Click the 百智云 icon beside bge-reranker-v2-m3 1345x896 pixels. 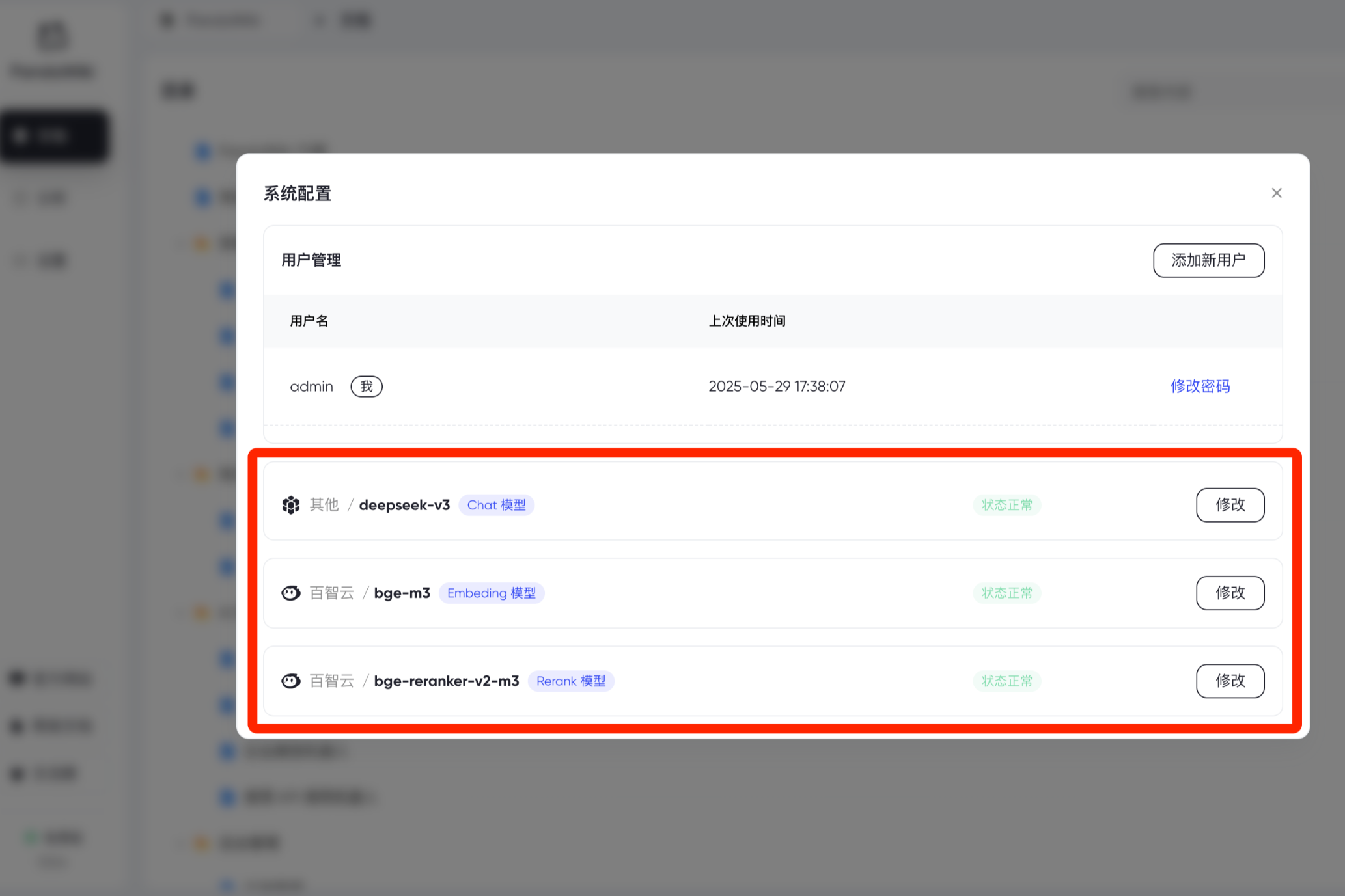pos(290,681)
